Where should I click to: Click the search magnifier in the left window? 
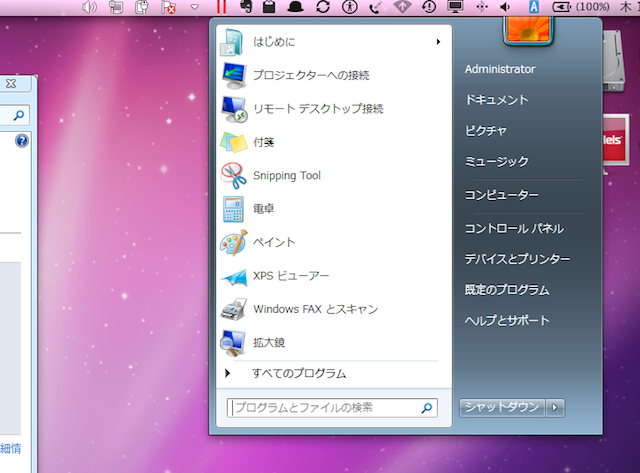point(18,115)
